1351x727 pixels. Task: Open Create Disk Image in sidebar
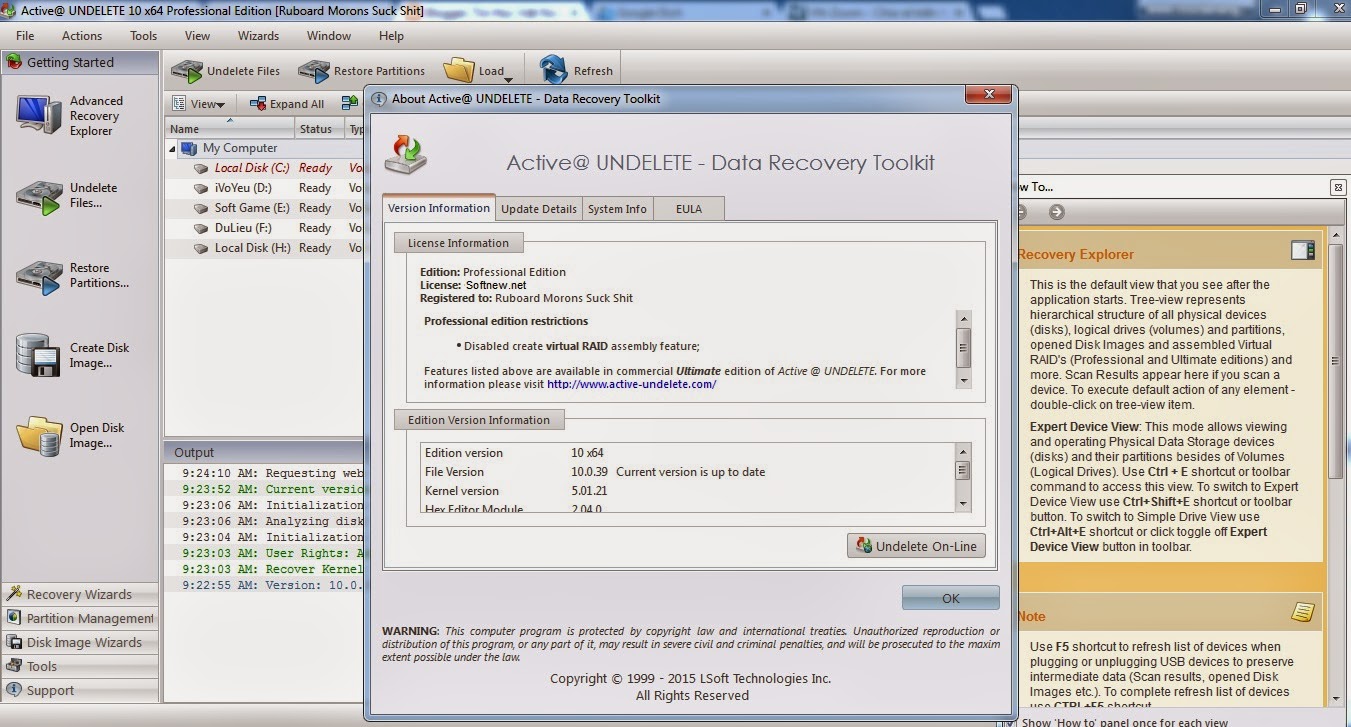coord(72,356)
